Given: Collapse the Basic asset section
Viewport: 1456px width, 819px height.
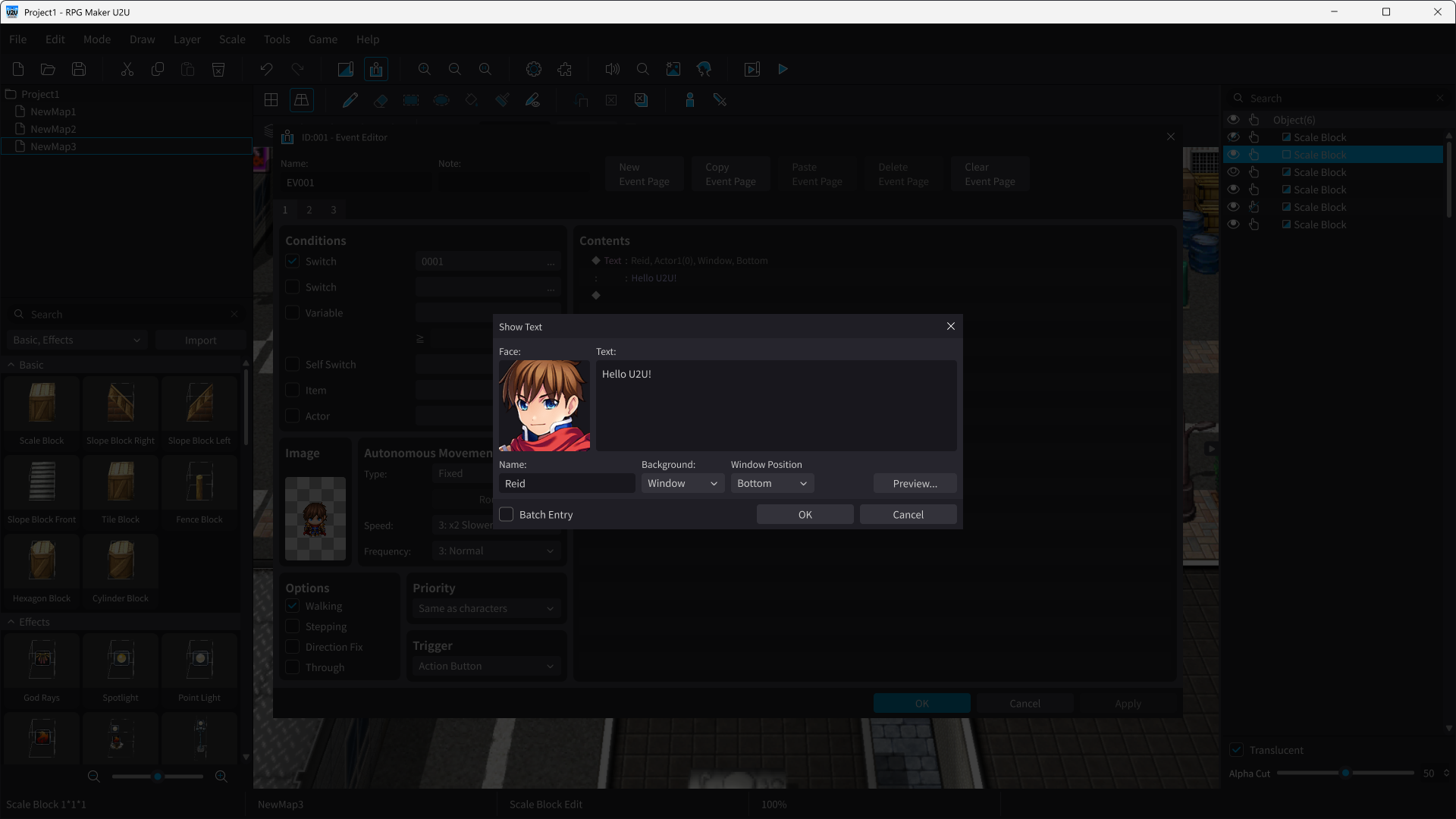Looking at the screenshot, I should click(x=11, y=365).
